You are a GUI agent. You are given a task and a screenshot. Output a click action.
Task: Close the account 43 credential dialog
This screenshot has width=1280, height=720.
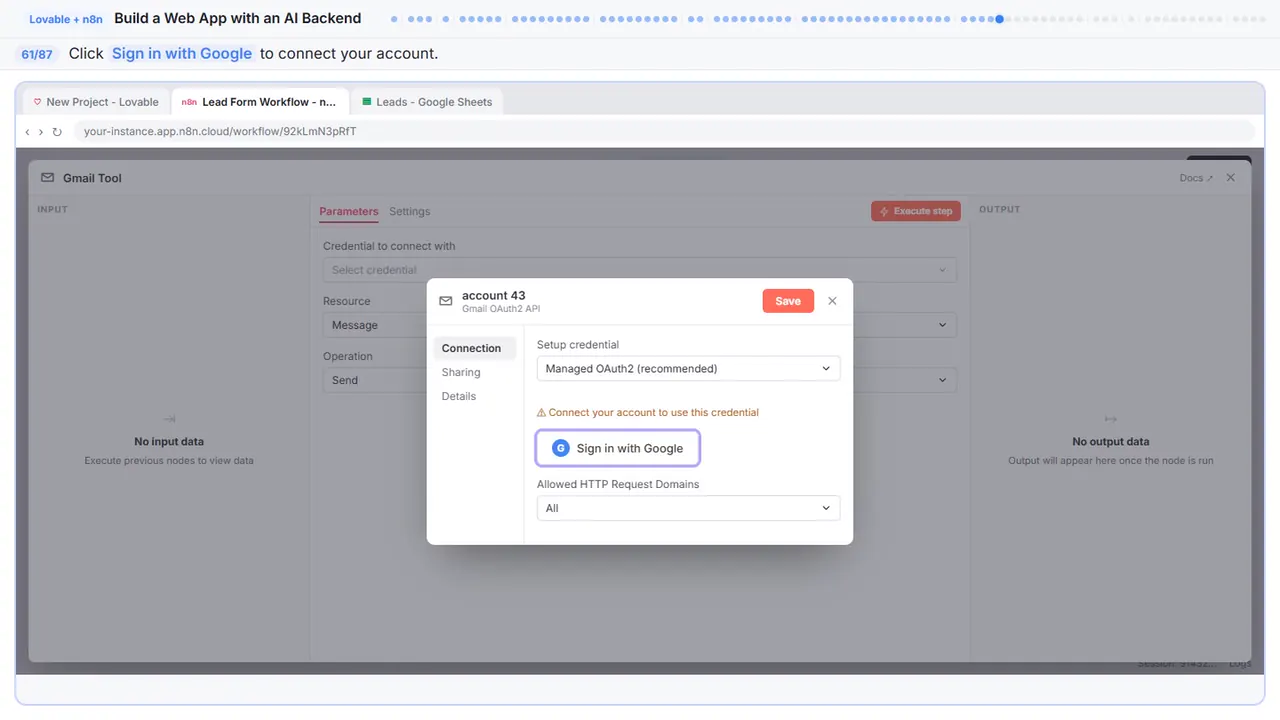[832, 301]
